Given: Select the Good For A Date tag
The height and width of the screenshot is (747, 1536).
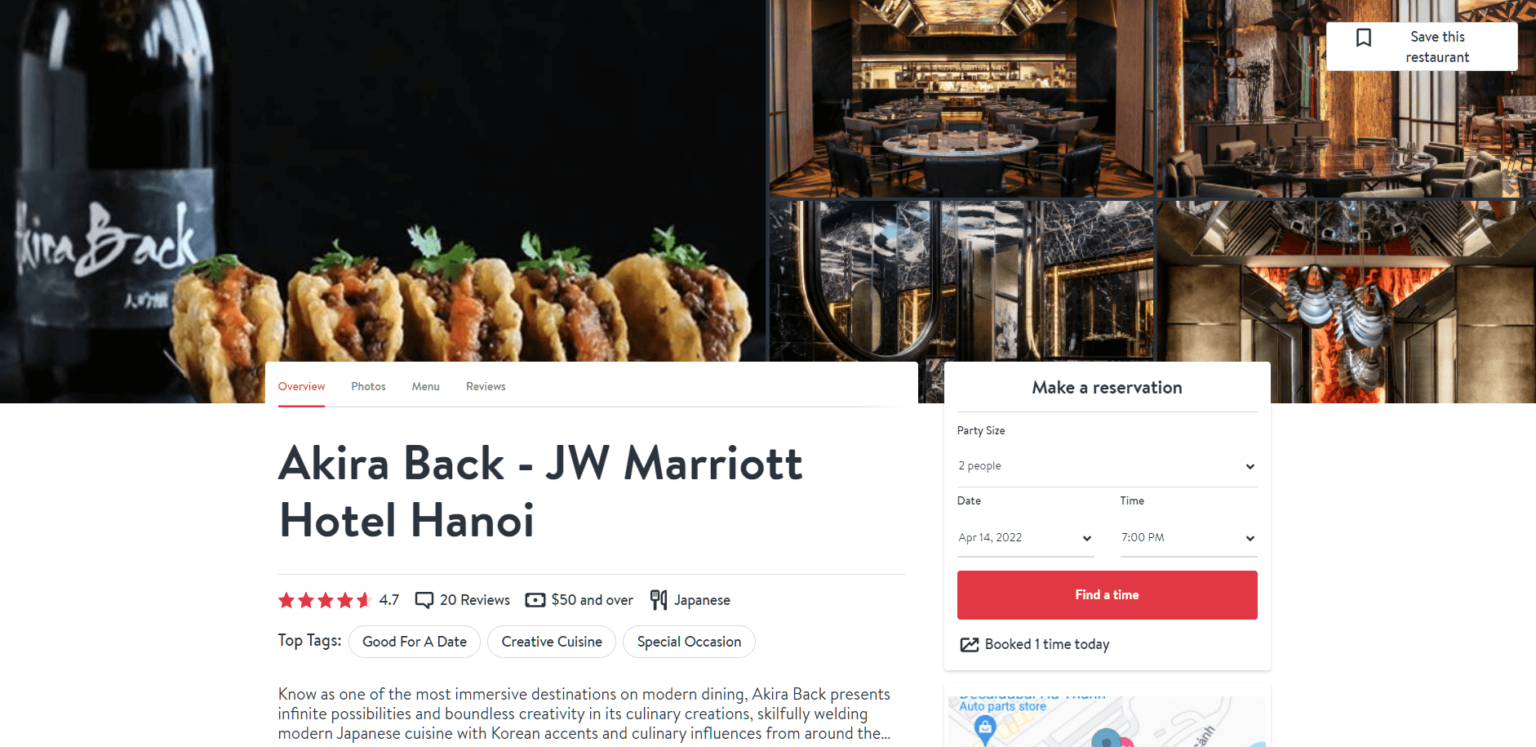Looking at the screenshot, I should (414, 642).
